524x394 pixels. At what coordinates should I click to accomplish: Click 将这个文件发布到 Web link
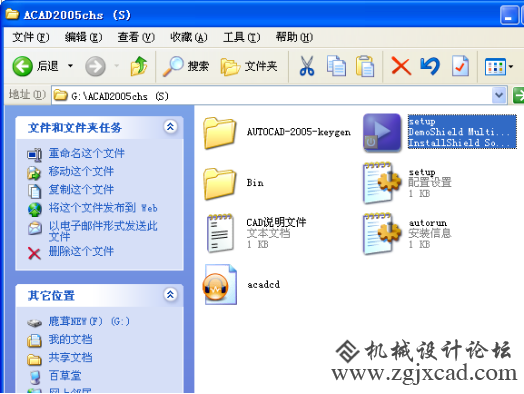[x=103, y=208]
